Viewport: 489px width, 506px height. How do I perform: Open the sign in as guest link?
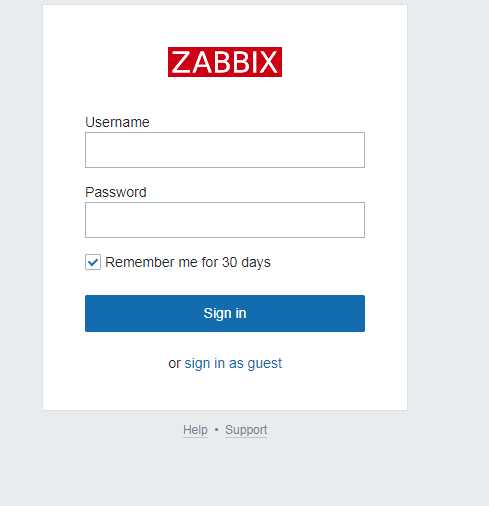pos(233,363)
